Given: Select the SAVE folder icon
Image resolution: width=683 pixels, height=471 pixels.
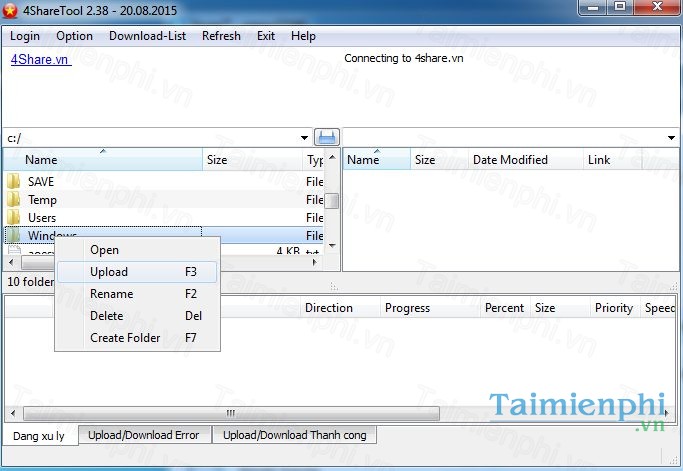Looking at the screenshot, I should (x=14, y=181).
